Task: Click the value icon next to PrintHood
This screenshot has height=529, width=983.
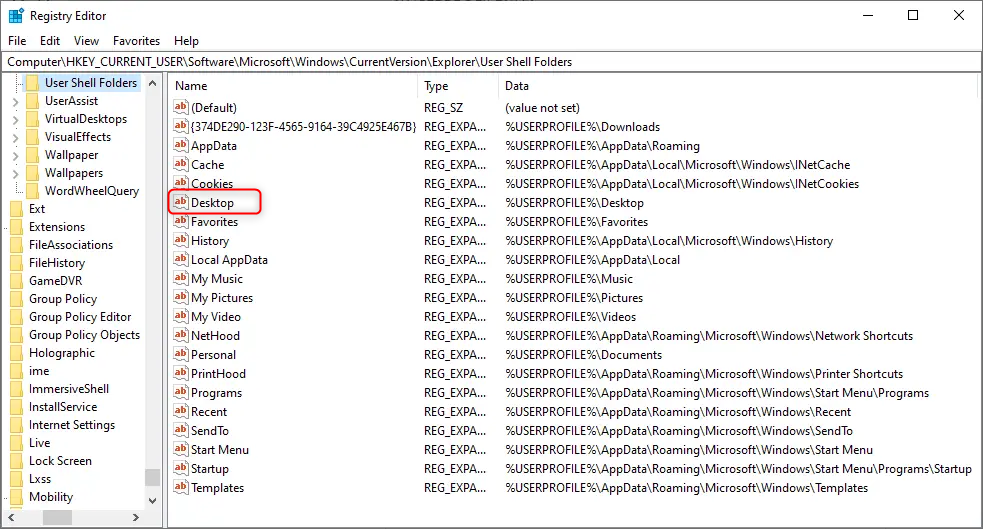Action: point(181,374)
